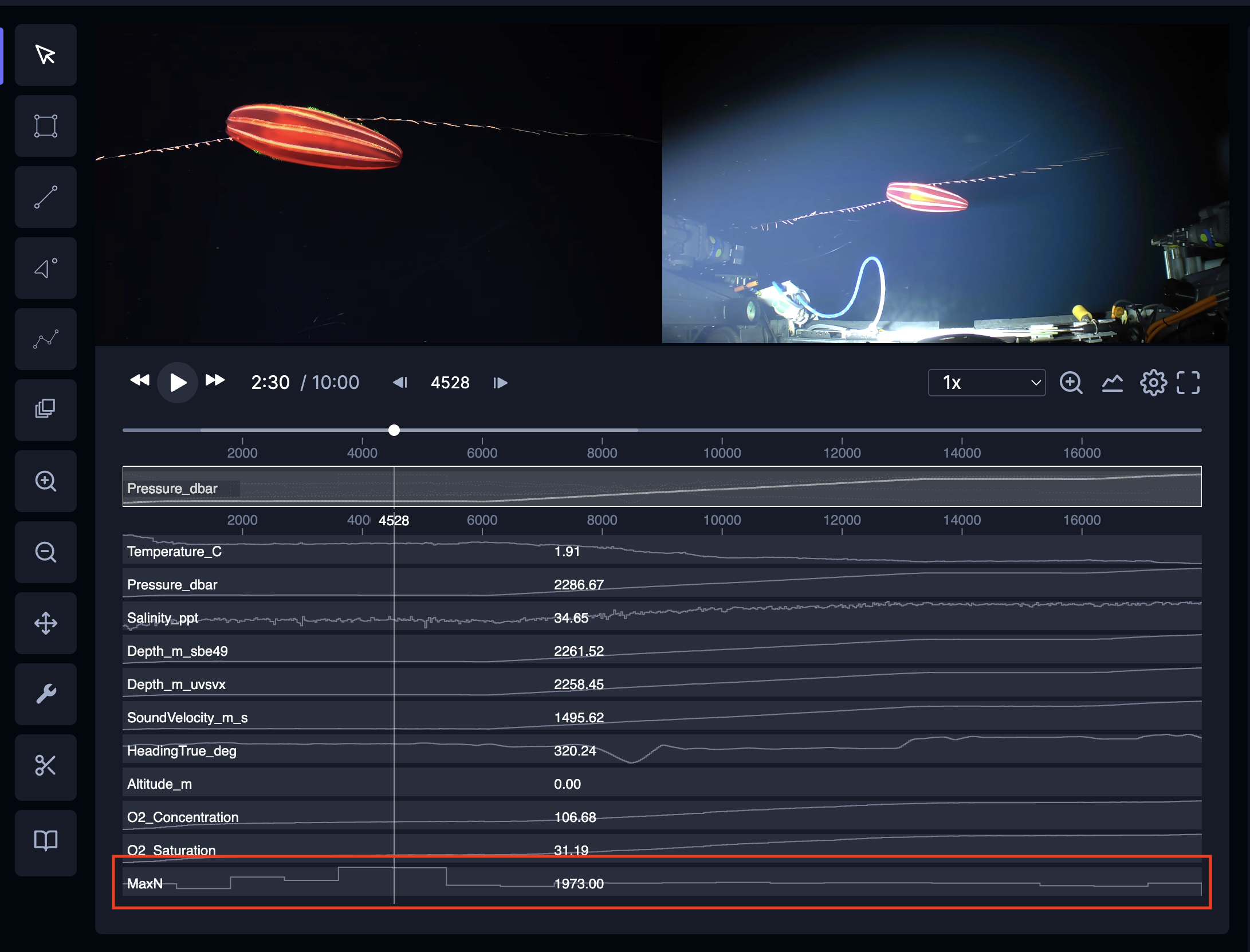Viewport: 1250px width, 952px height.
Task: Click the video progress slider handle
Action: [394, 430]
